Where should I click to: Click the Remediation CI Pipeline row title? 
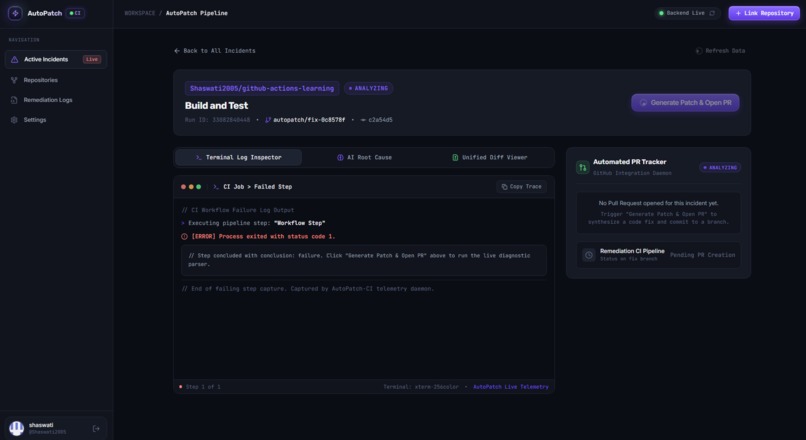click(x=632, y=251)
